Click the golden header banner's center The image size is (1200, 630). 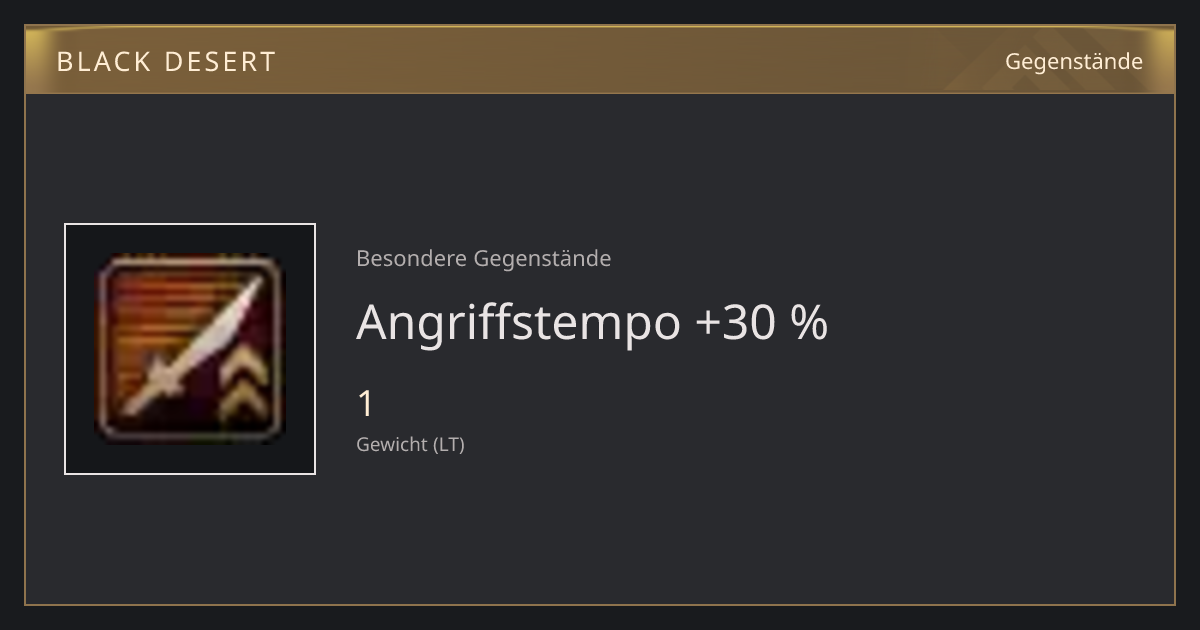pos(600,60)
